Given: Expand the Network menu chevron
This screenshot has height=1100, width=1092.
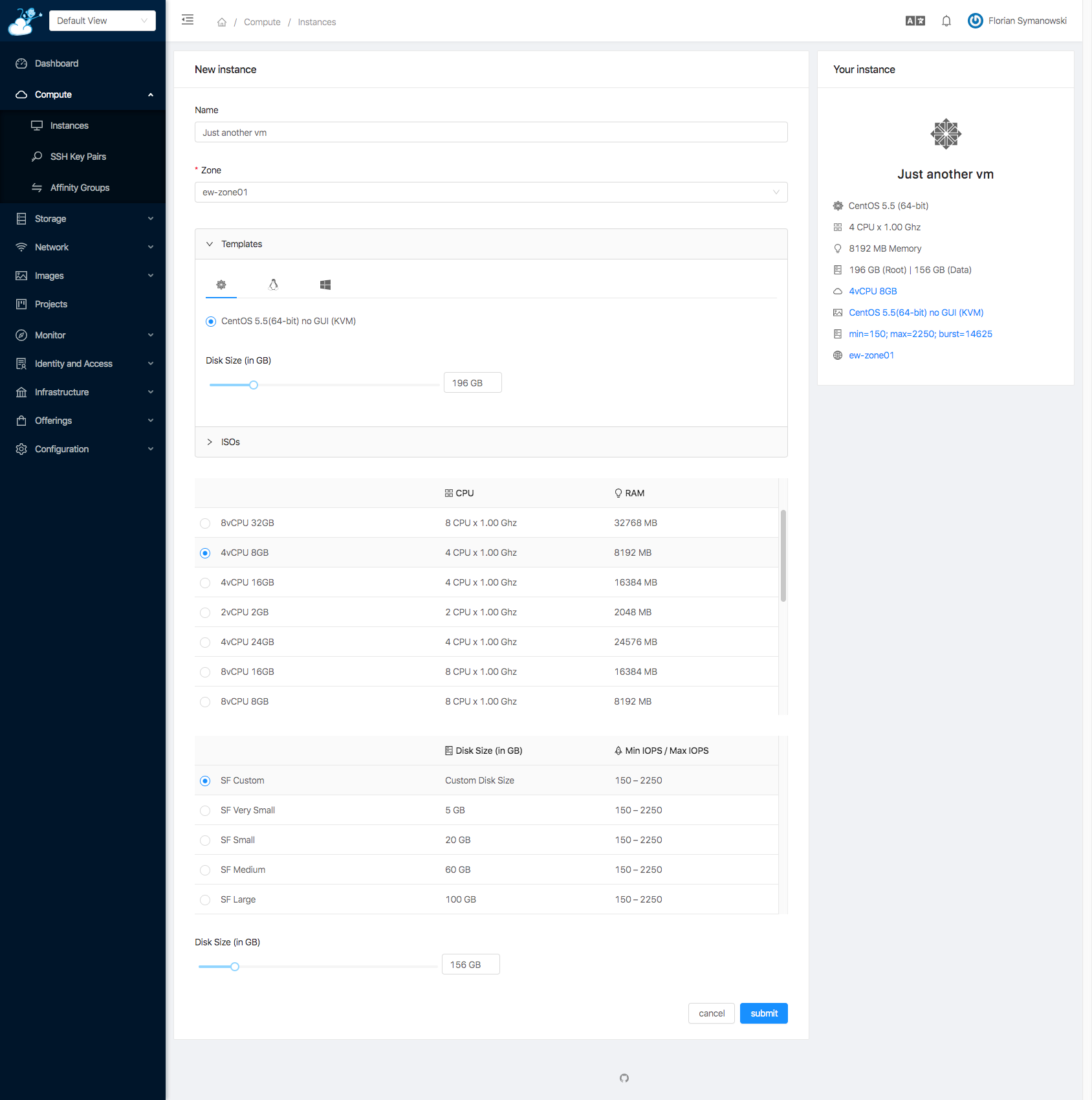Looking at the screenshot, I should (x=151, y=247).
